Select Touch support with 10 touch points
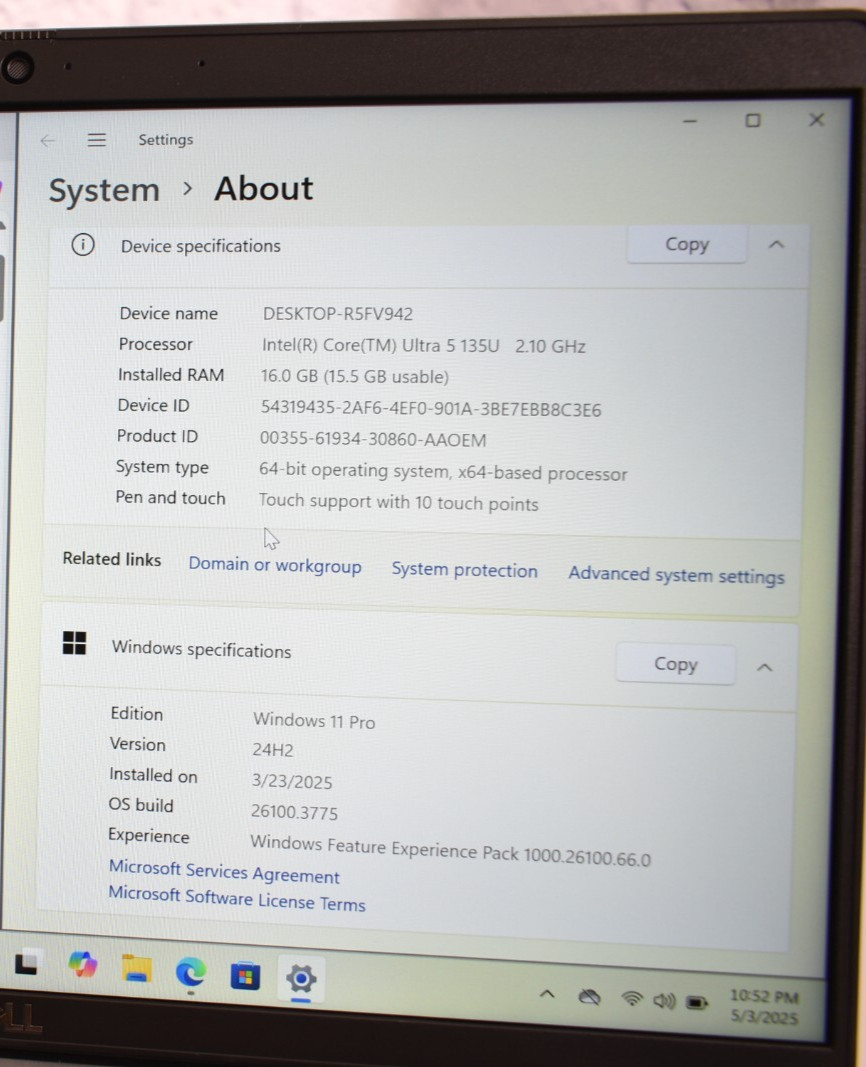 coord(399,502)
